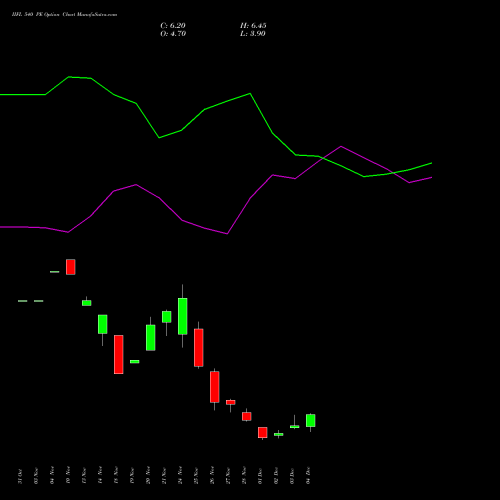The width and height of the screenshot is (500, 500).
Task: Select the tall green candlestick above 24 Nov
Action: pos(183,316)
